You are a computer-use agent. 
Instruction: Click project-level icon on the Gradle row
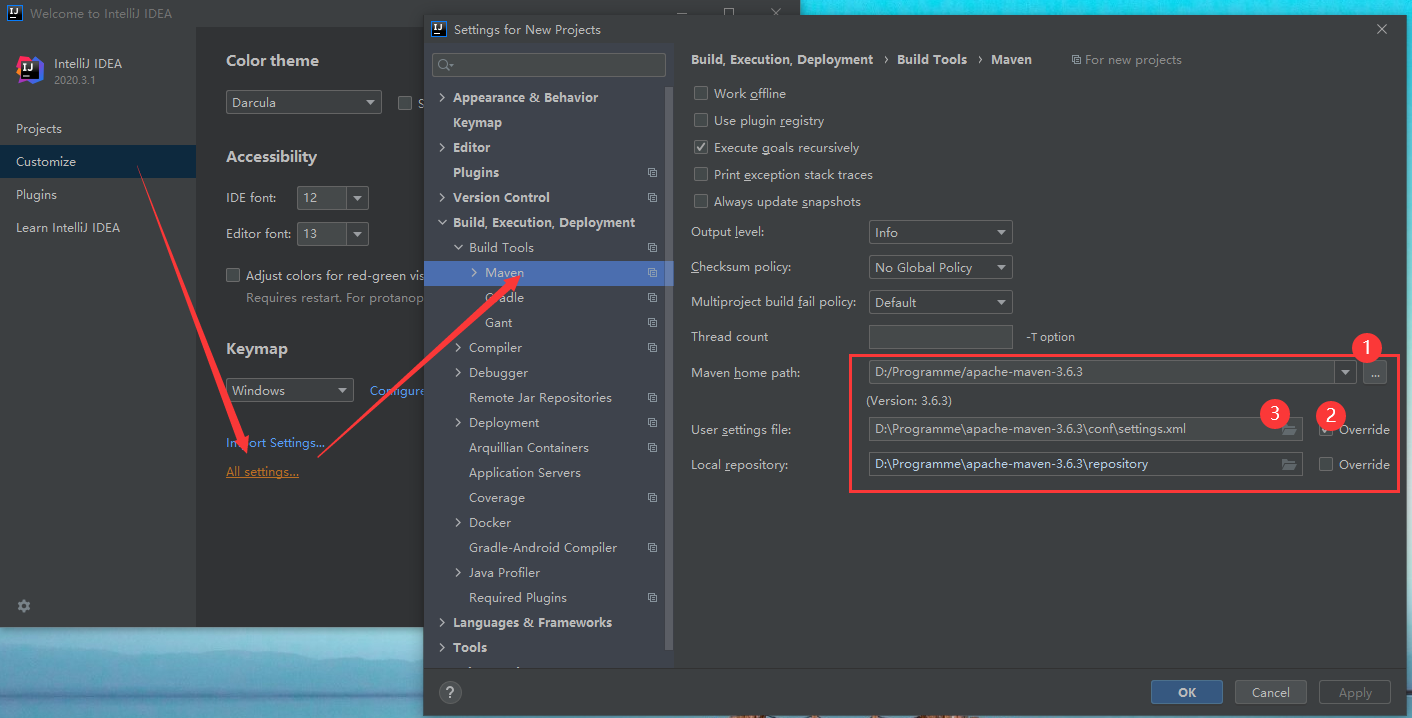(652, 298)
